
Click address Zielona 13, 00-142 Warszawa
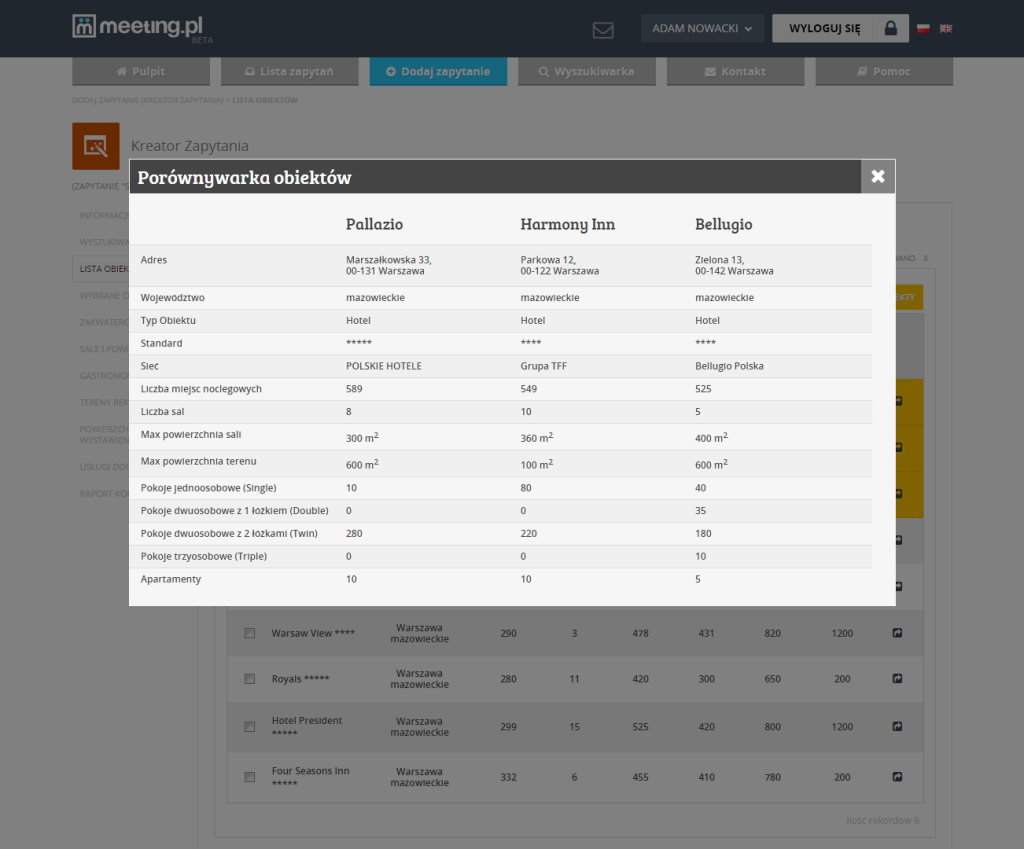pos(734,266)
